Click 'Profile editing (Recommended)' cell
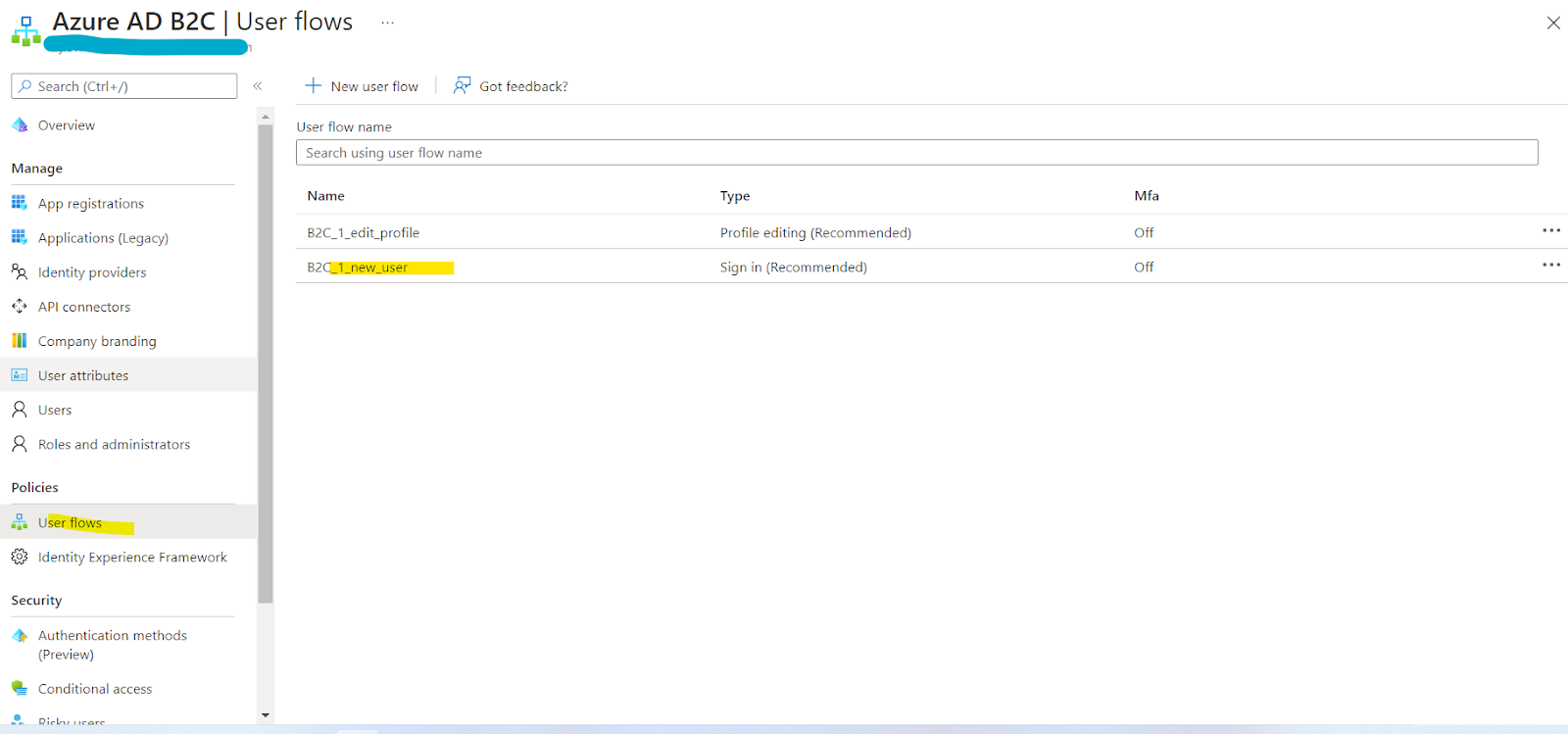Image resolution: width=1568 pixels, height=734 pixels. (x=815, y=232)
